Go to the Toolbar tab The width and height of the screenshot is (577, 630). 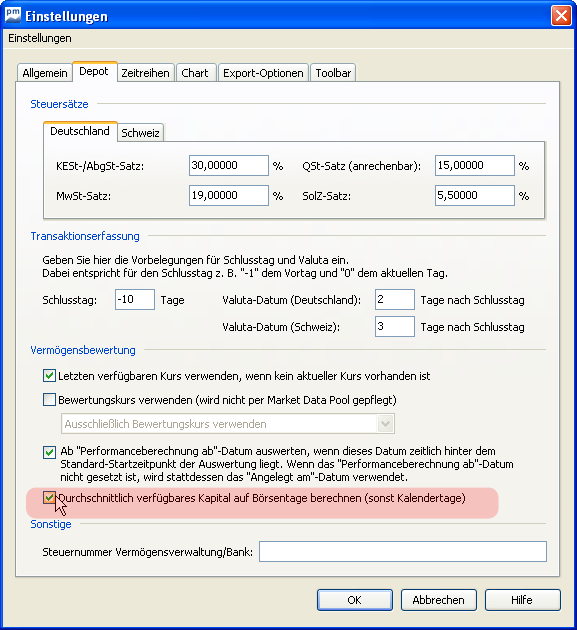tap(333, 73)
